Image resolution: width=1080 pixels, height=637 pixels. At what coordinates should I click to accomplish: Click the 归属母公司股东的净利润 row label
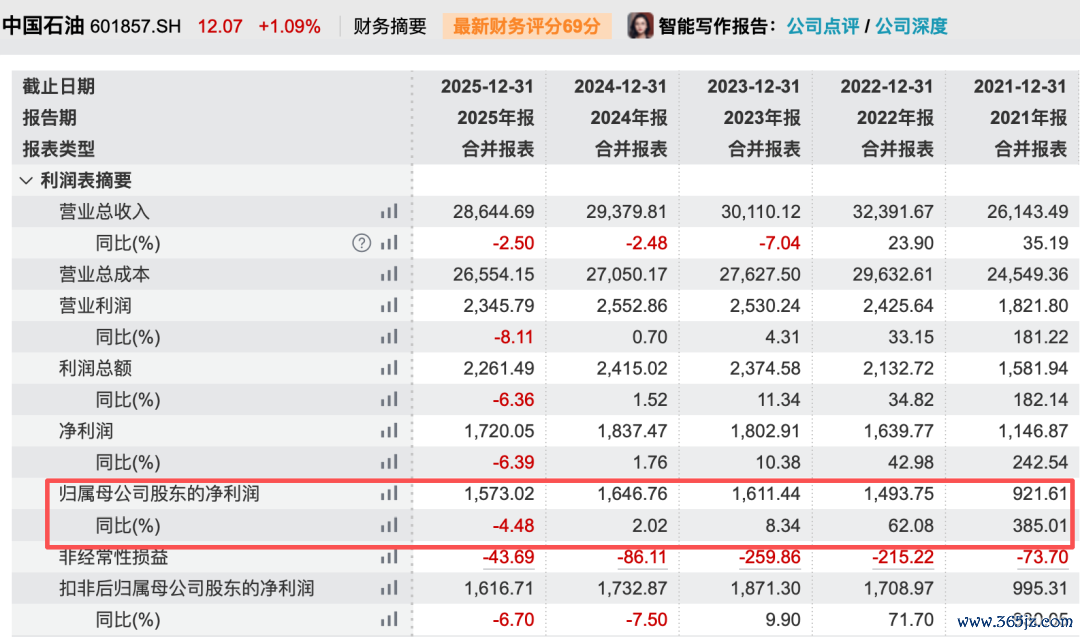coord(159,493)
